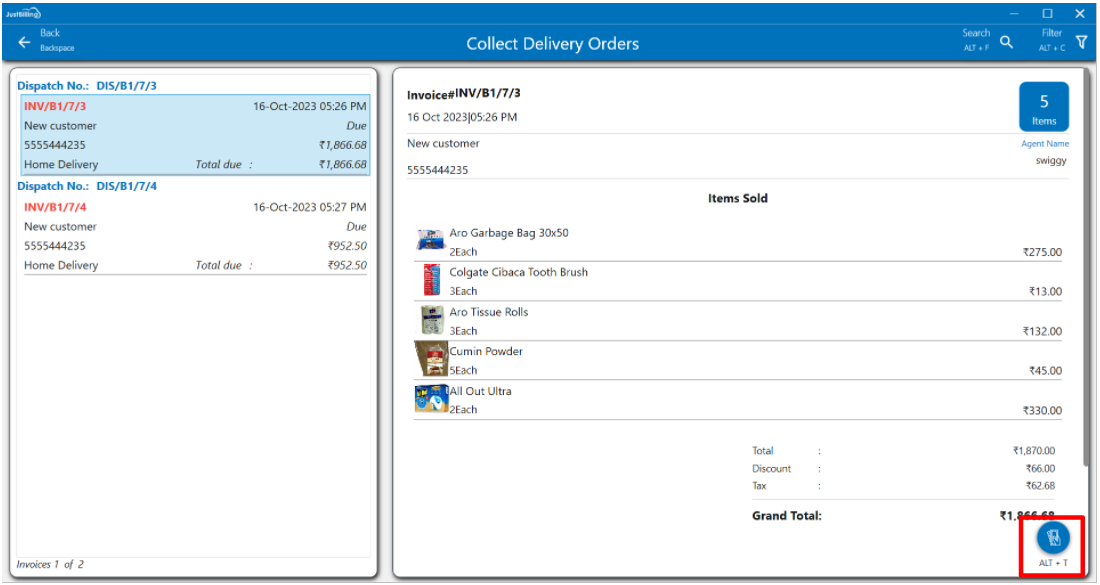Click the All Out Ultra product image

click(x=431, y=399)
